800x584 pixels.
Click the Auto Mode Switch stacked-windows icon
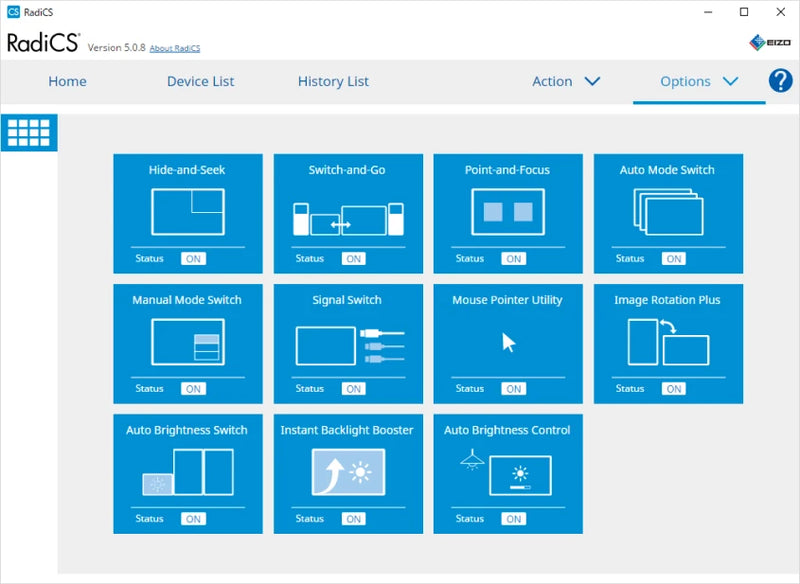668,212
